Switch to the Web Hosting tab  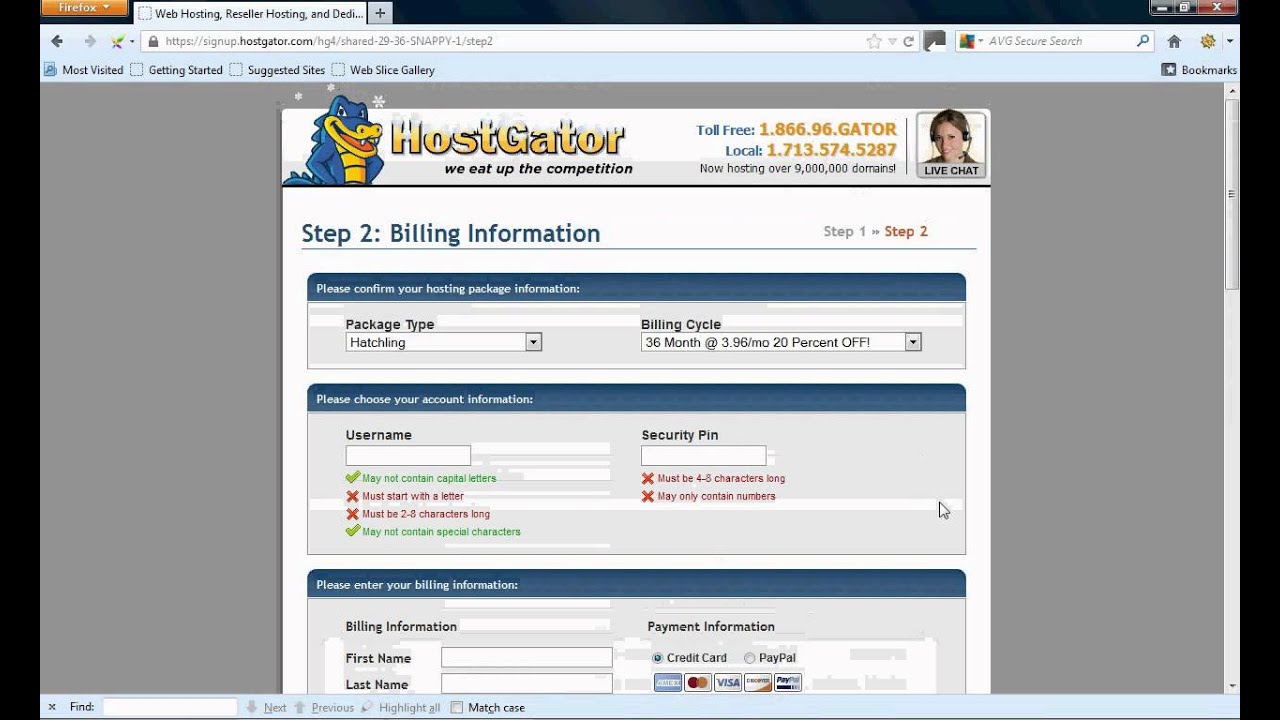250,13
